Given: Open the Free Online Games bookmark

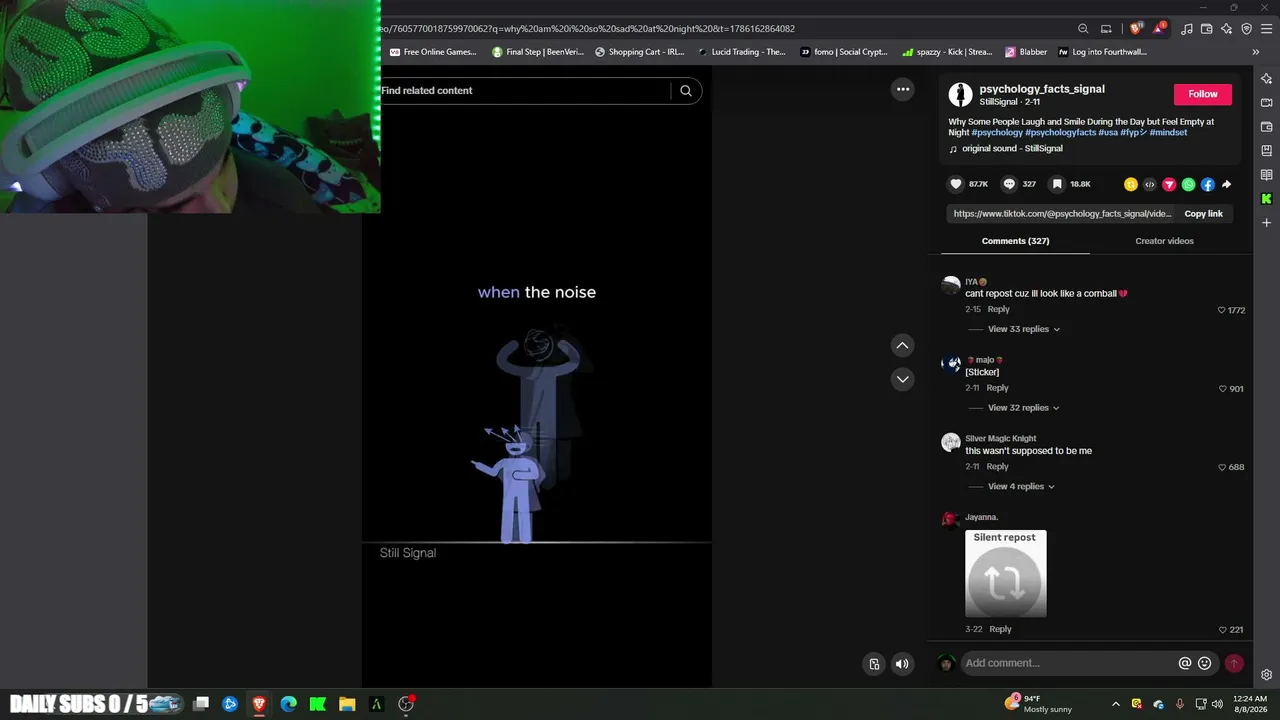Looking at the screenshot, I should (x=433, y=52).
